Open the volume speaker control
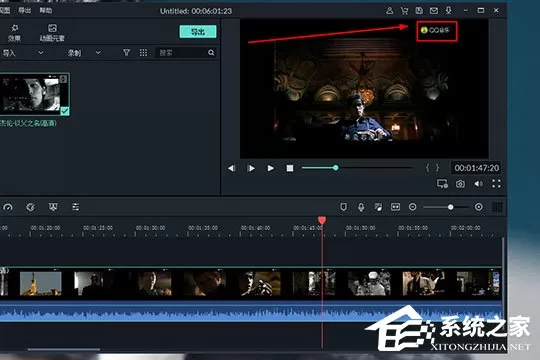The height and width of the screenshot is (360, 540). pos(478,184)
